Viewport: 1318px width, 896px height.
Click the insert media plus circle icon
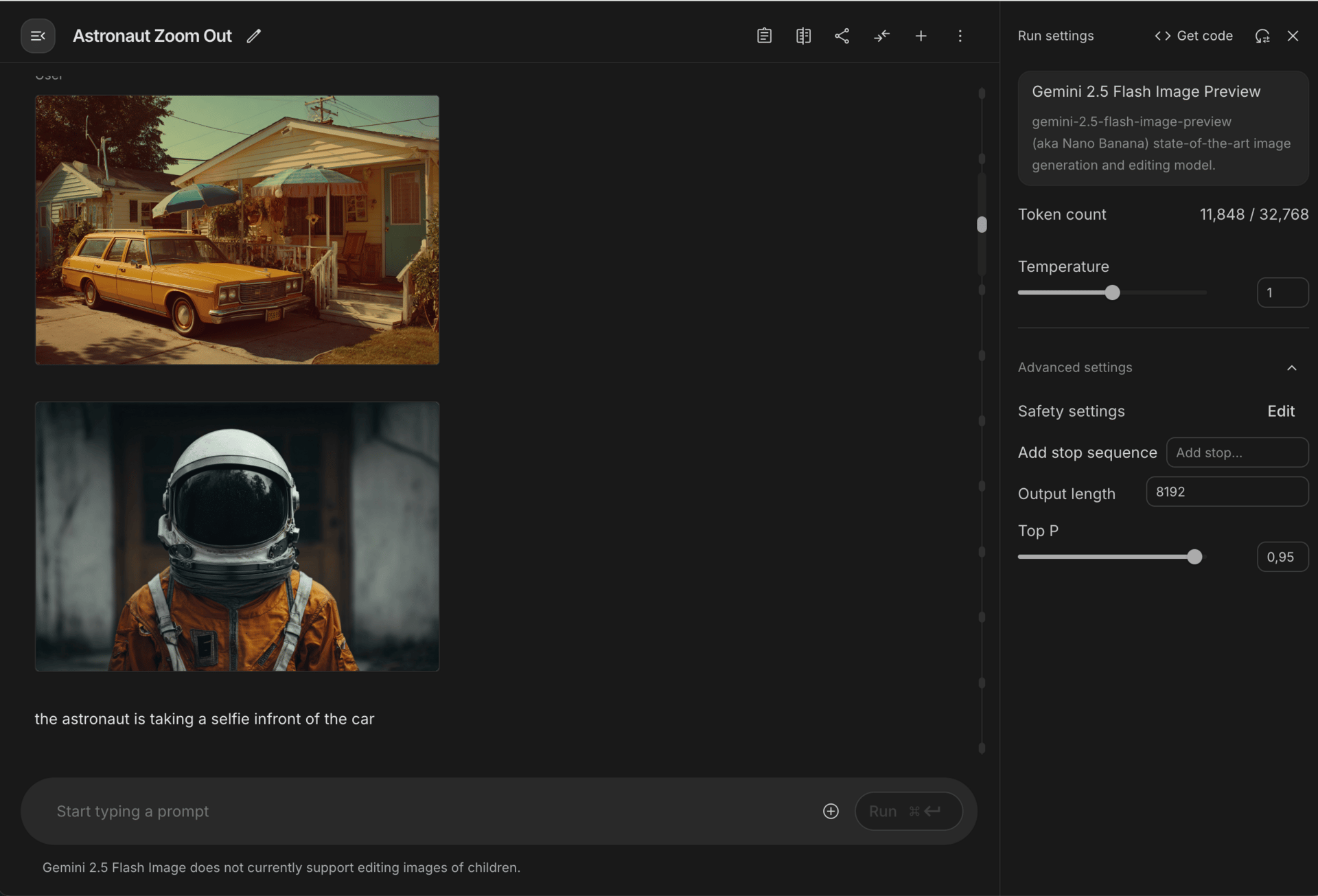coord(831,811)
